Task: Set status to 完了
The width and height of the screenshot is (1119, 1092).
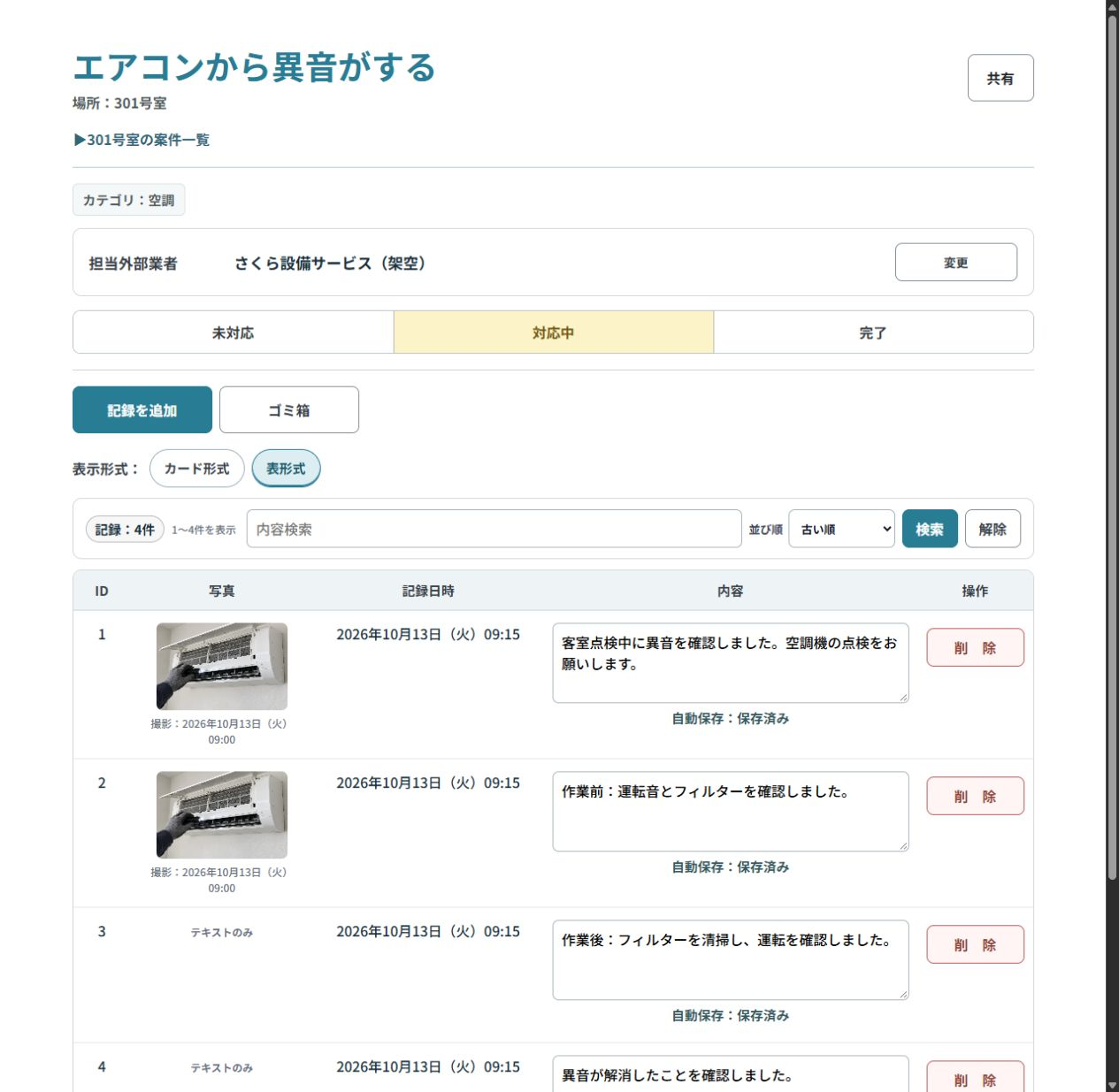Action: tap(873, 332)
